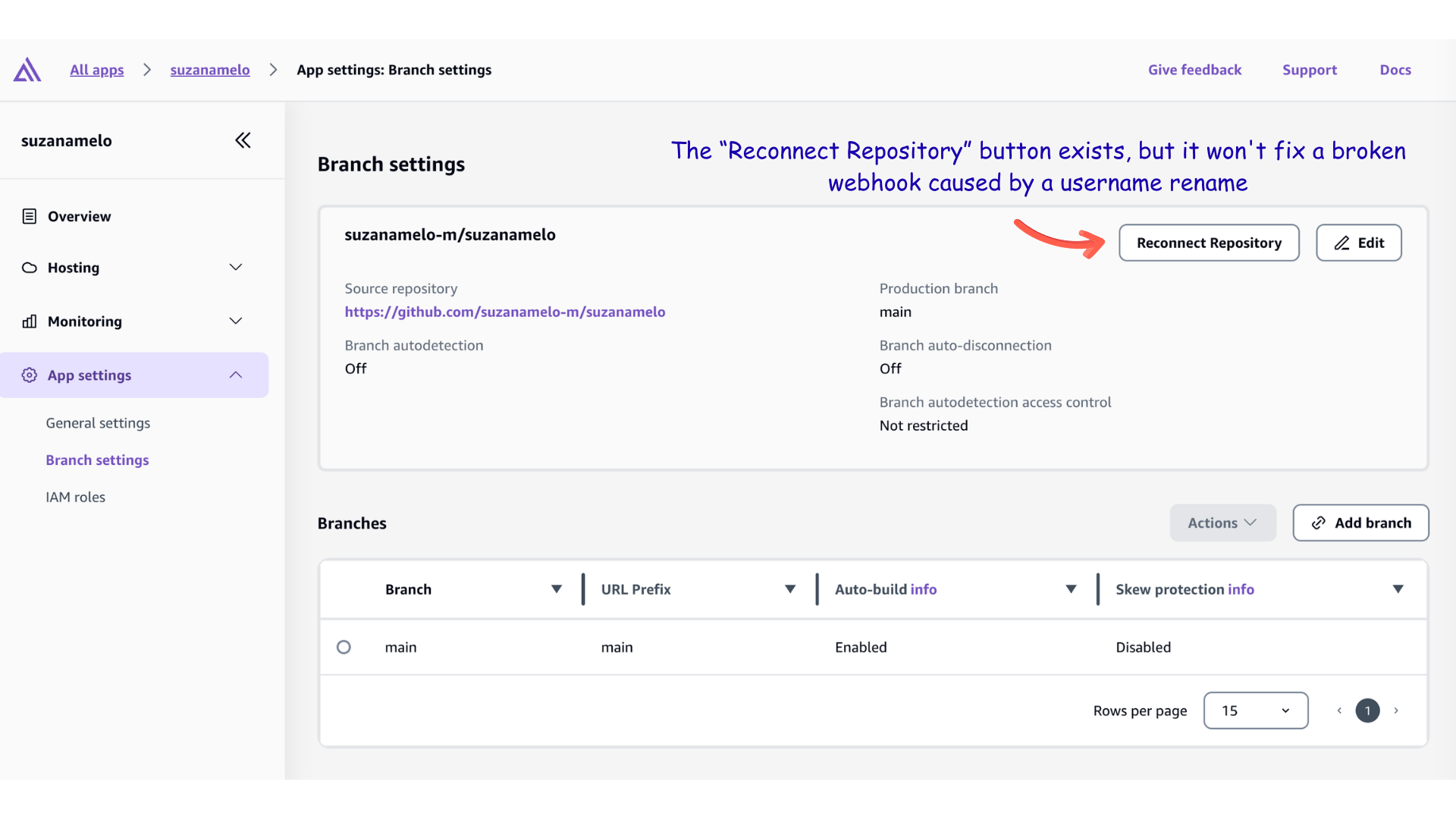Open the Actions dropdown
Image resolution: width=1456 pixels, height=819 pixels.
click(x=1222, y=523)
